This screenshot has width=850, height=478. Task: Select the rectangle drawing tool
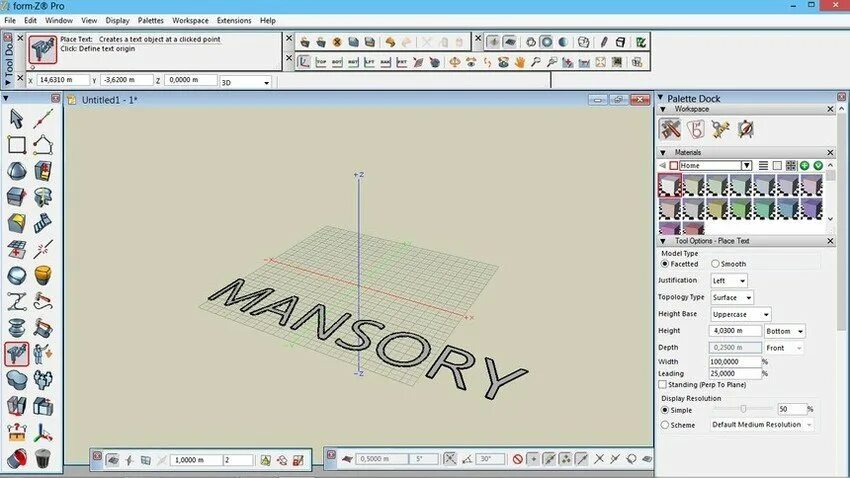tap(16, 145)
